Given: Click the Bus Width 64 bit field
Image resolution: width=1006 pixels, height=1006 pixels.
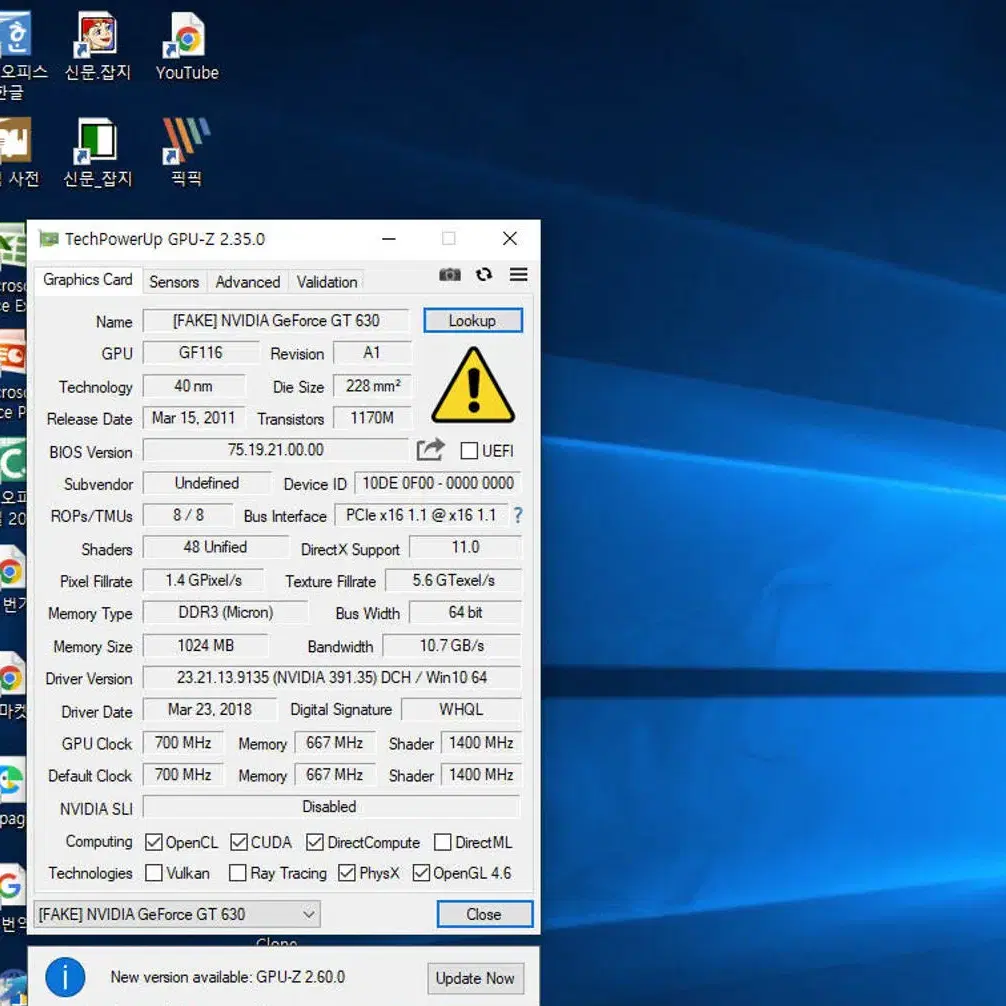Looking at the screenshot, I should pos(466,613).
